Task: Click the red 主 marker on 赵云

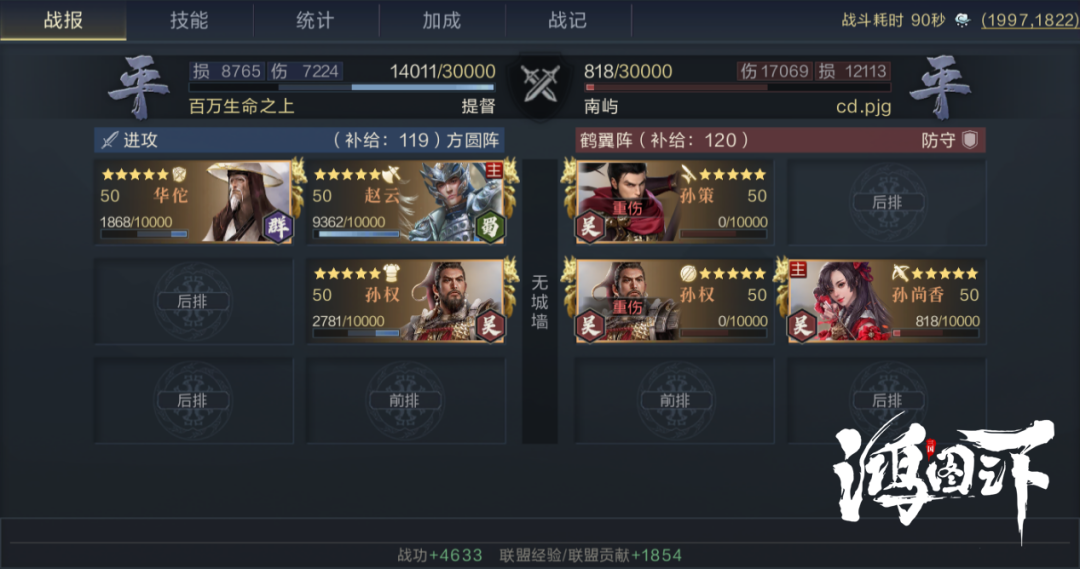Action: tap(494, 170)
